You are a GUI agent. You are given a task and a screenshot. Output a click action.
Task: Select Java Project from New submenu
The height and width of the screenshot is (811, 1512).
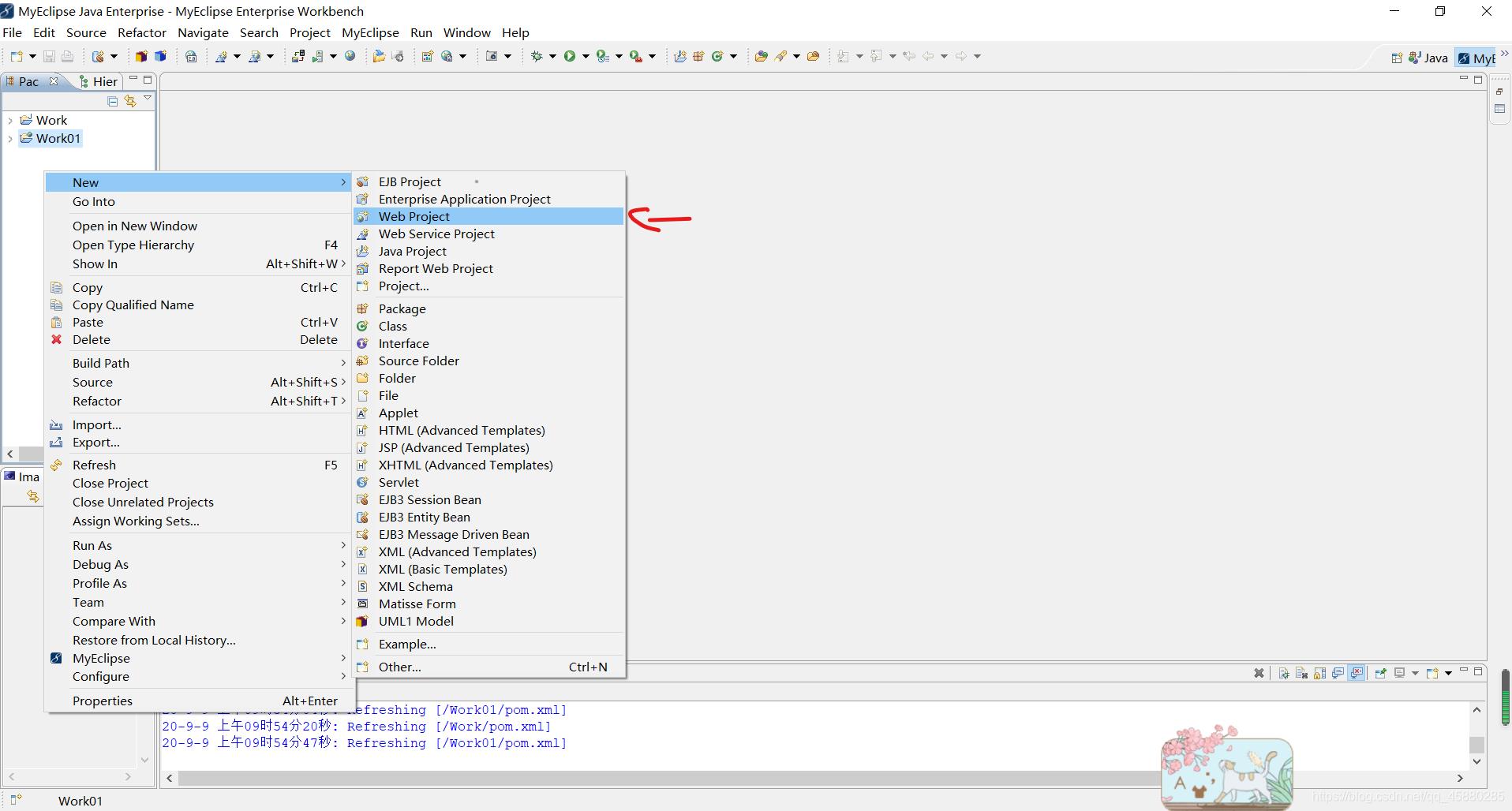pyautogui.click(x=488, y=251)
